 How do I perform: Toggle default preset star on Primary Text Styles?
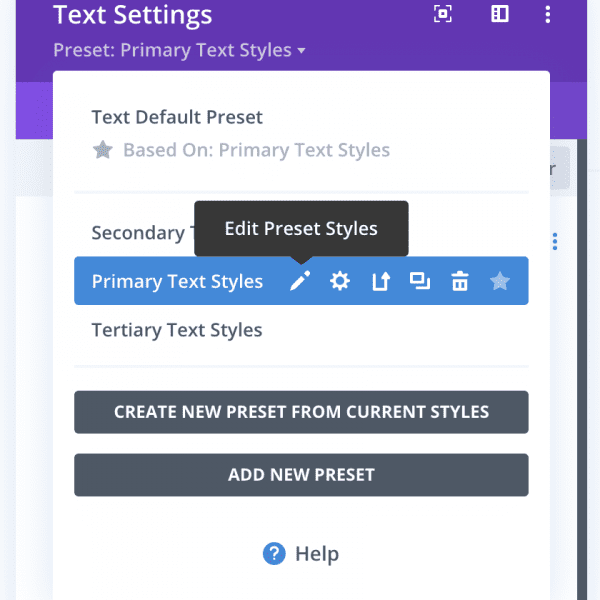coord(500,281)
